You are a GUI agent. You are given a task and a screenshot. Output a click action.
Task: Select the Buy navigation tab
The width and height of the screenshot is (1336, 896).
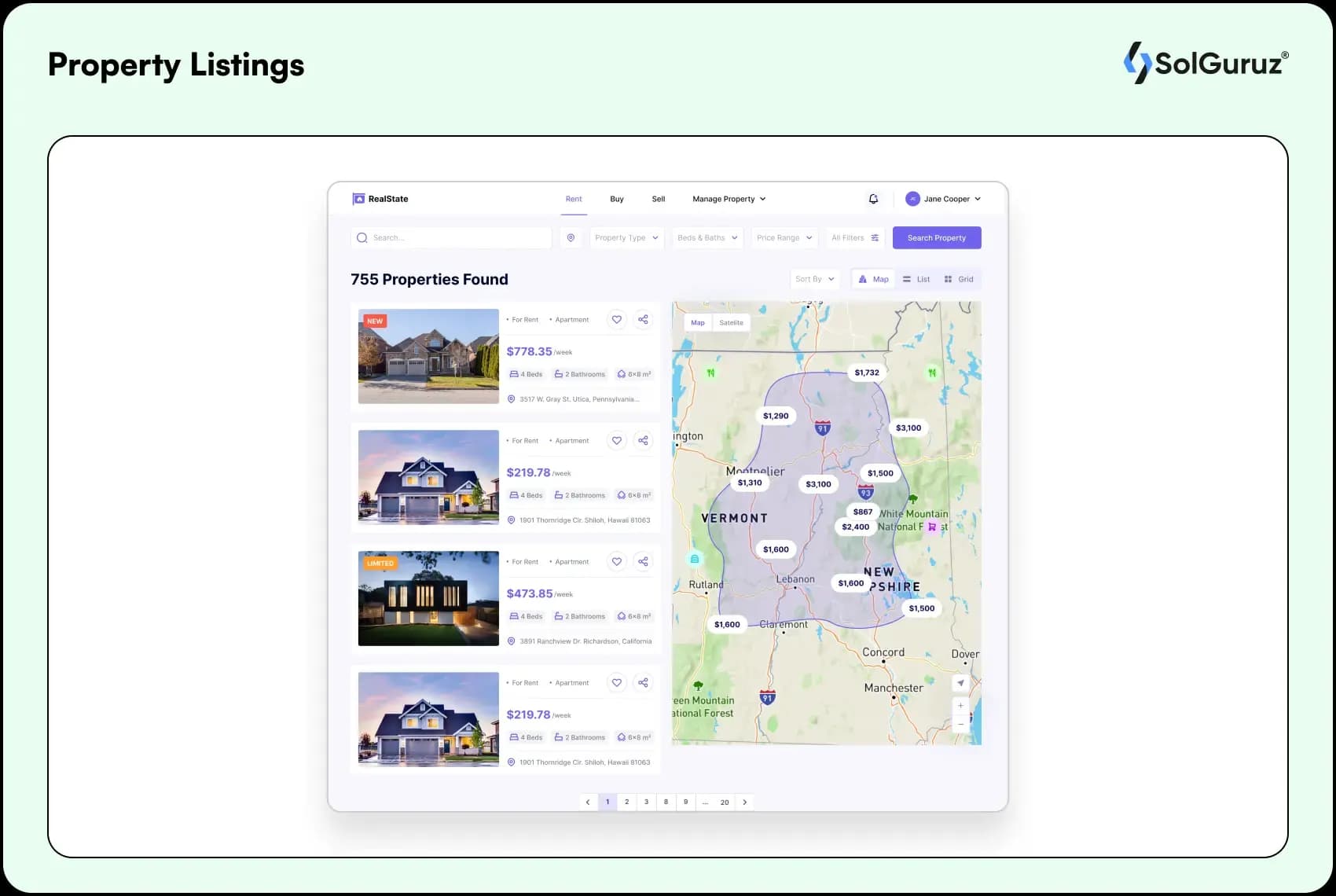tap(617, 199)
